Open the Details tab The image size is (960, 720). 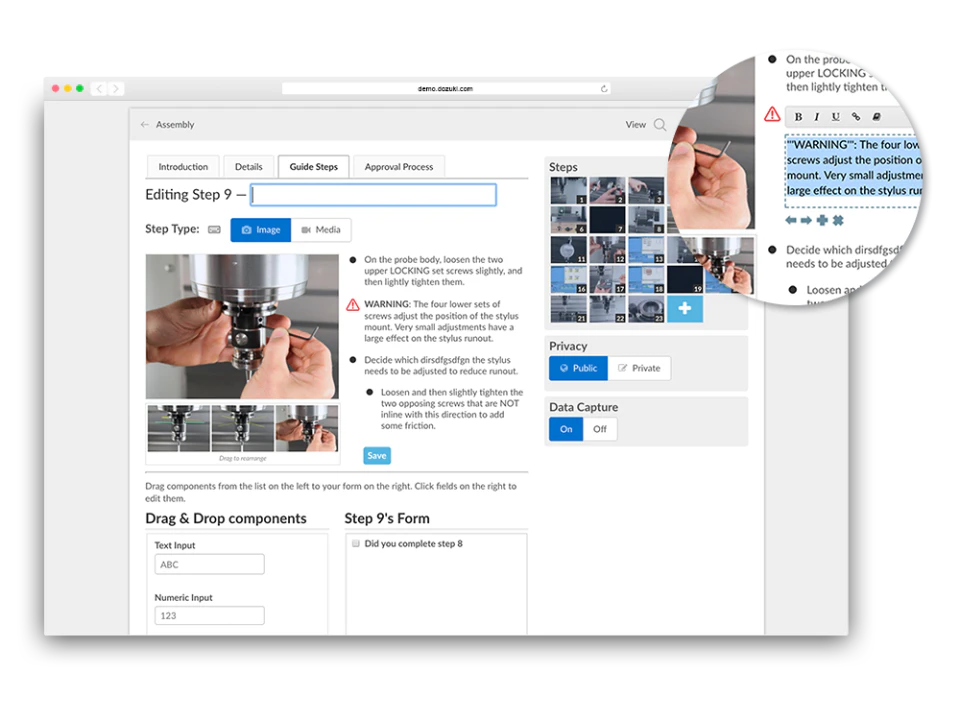(248, 166)
